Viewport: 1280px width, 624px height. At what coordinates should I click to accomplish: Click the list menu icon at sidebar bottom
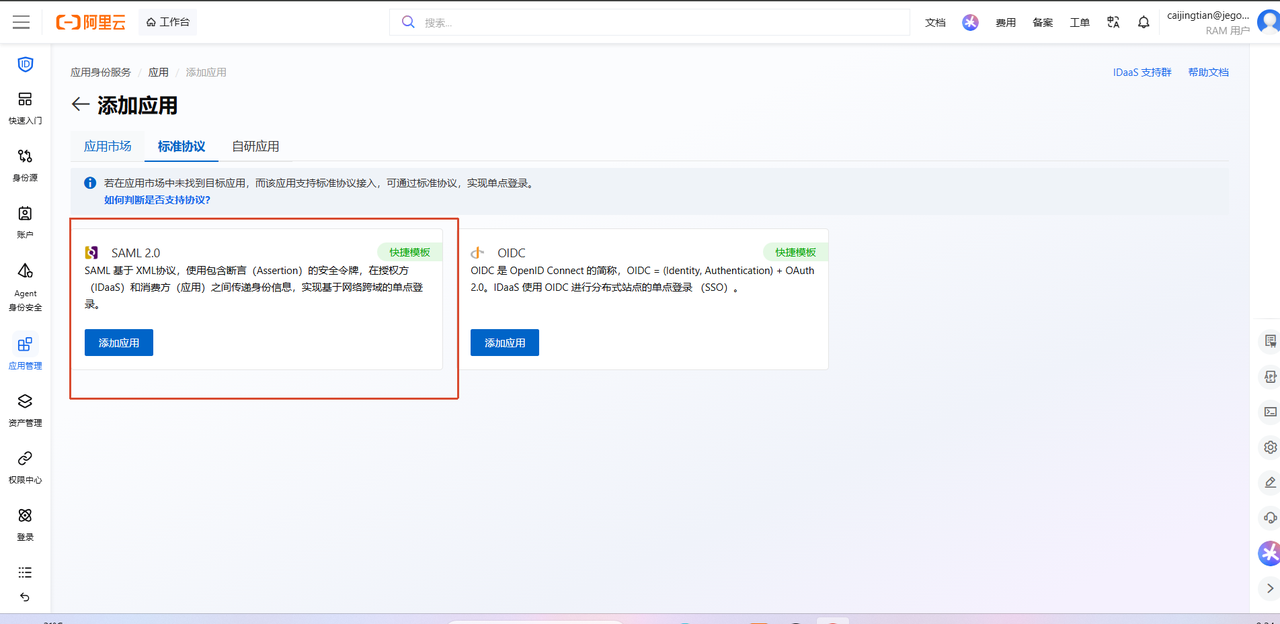[x=25, y=572]
